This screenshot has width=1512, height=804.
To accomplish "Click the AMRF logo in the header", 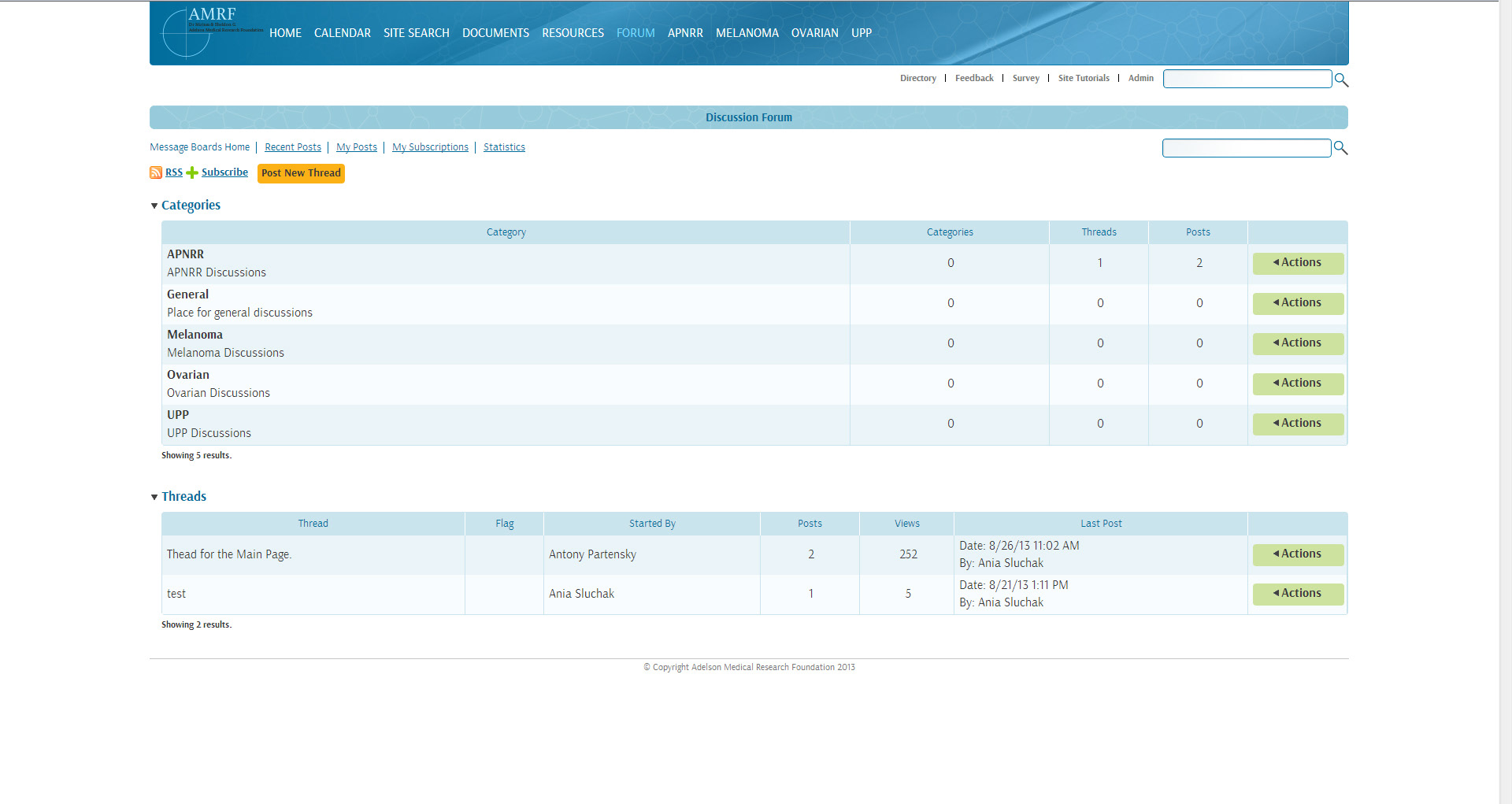I will point(211,31).
